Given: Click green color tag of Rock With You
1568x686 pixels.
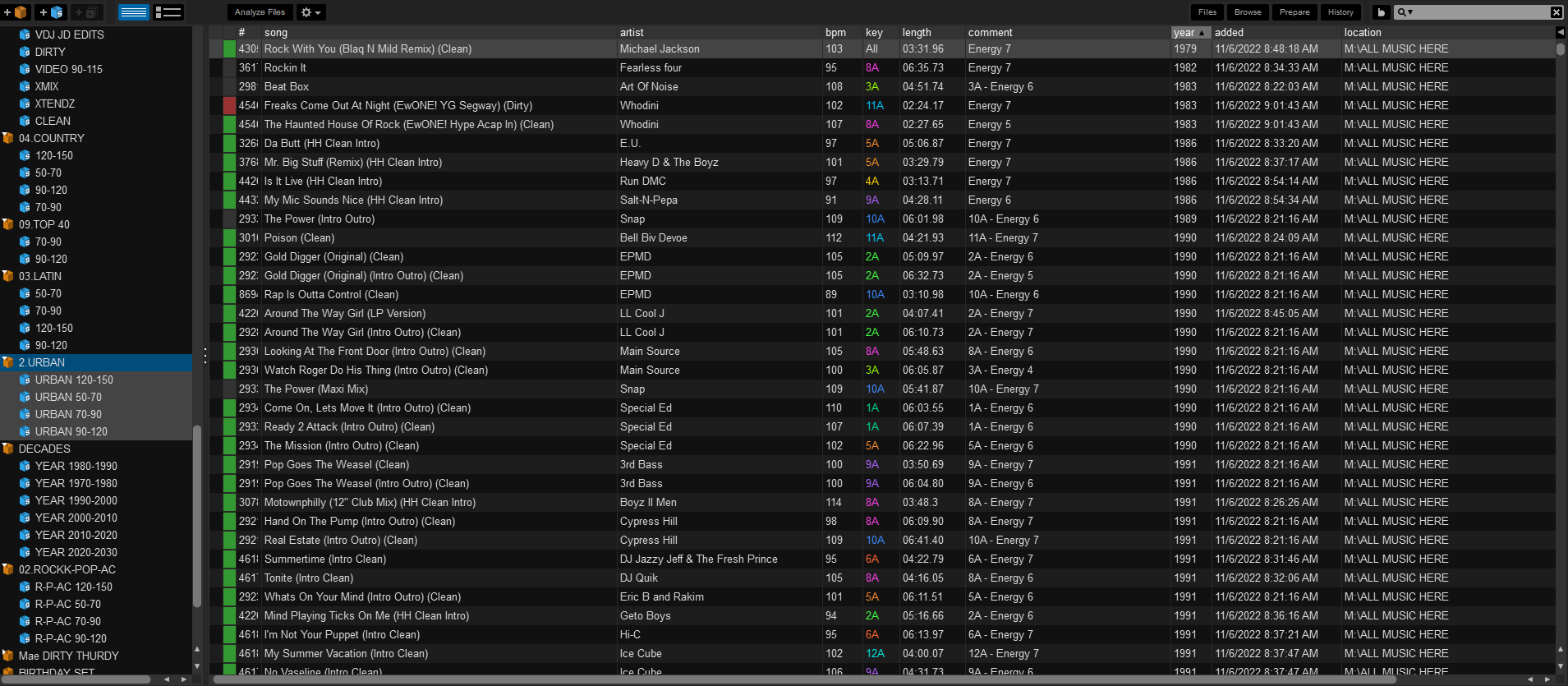Looking at the screenshot, I should [229, 48].
